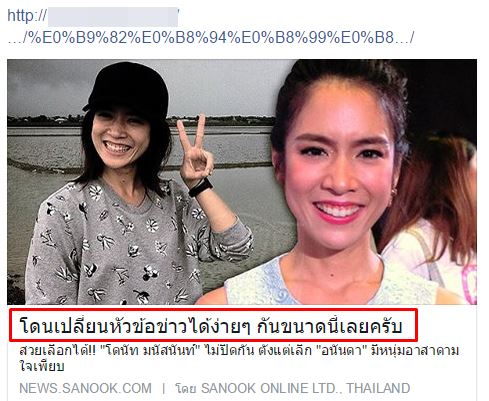Image resolution: width=489 pixels, height=401 pixels.
Task: Click the โดย byline label
Action: click(186, 389)
